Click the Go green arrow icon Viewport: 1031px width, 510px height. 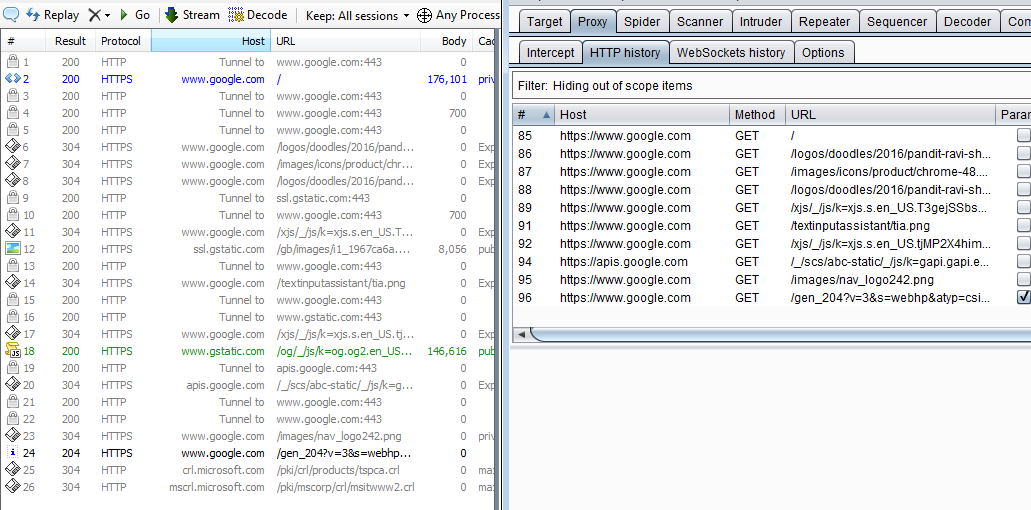124,14
